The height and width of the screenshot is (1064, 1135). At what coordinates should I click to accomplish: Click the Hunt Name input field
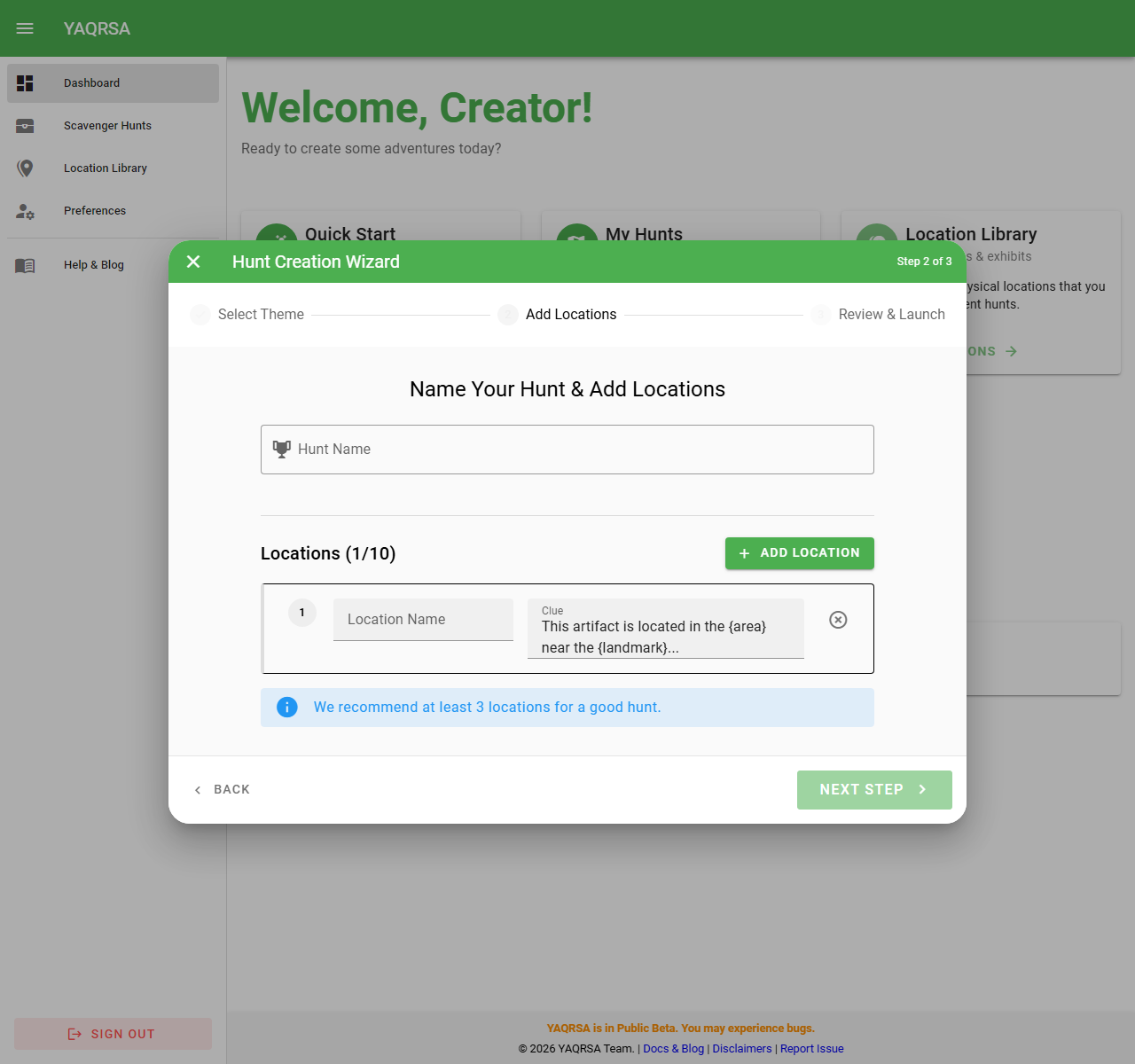[x=567, y=450]
